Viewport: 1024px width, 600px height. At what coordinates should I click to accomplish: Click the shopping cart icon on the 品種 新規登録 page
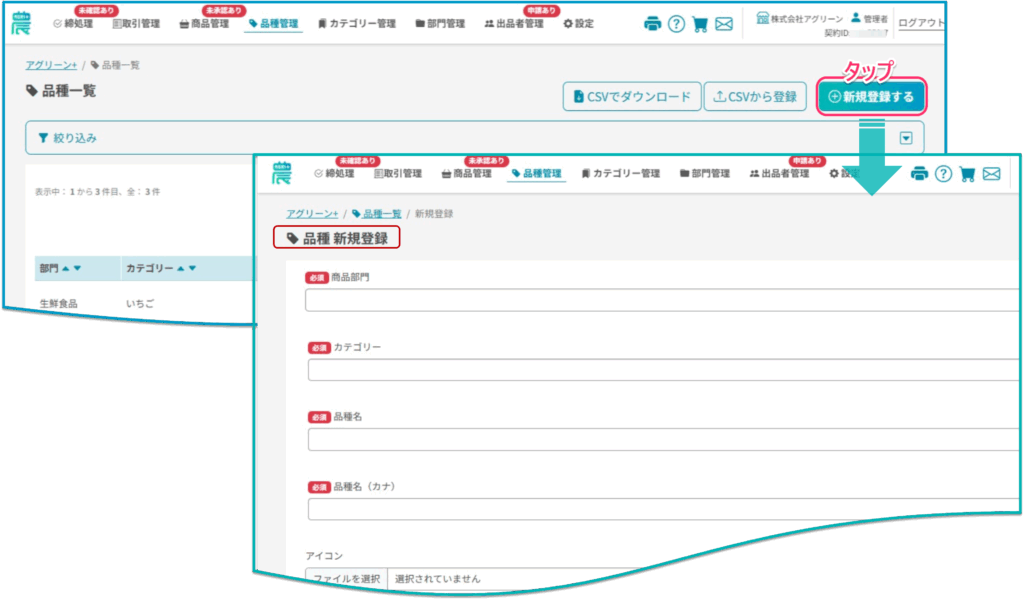click(967, 174)
